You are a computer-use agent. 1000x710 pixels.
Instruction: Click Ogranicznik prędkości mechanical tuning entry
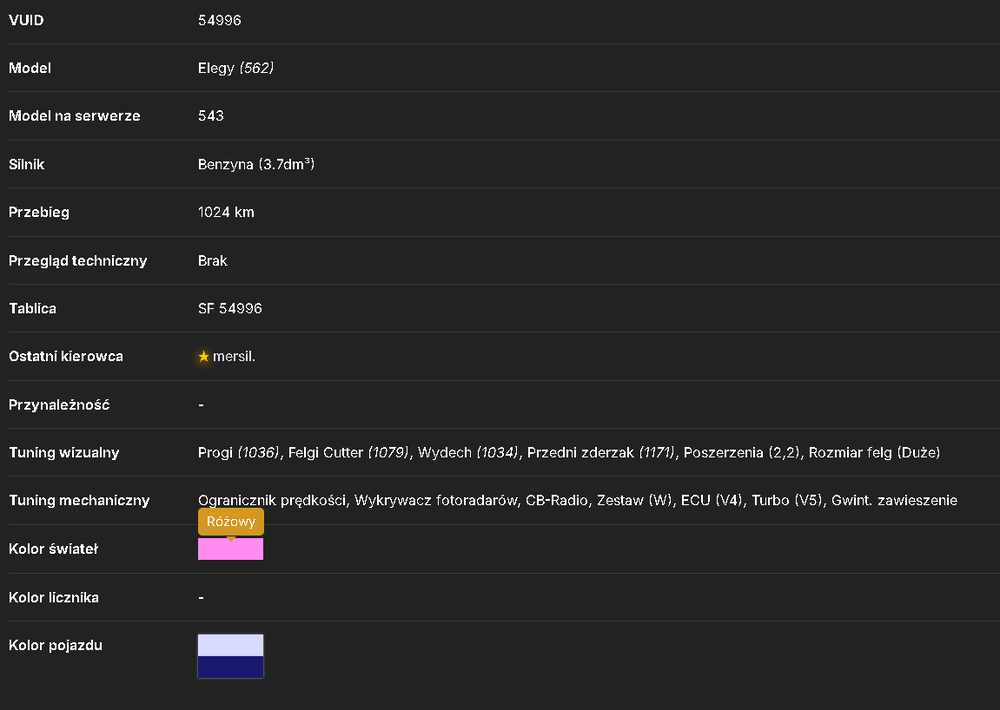pos(272,501)
